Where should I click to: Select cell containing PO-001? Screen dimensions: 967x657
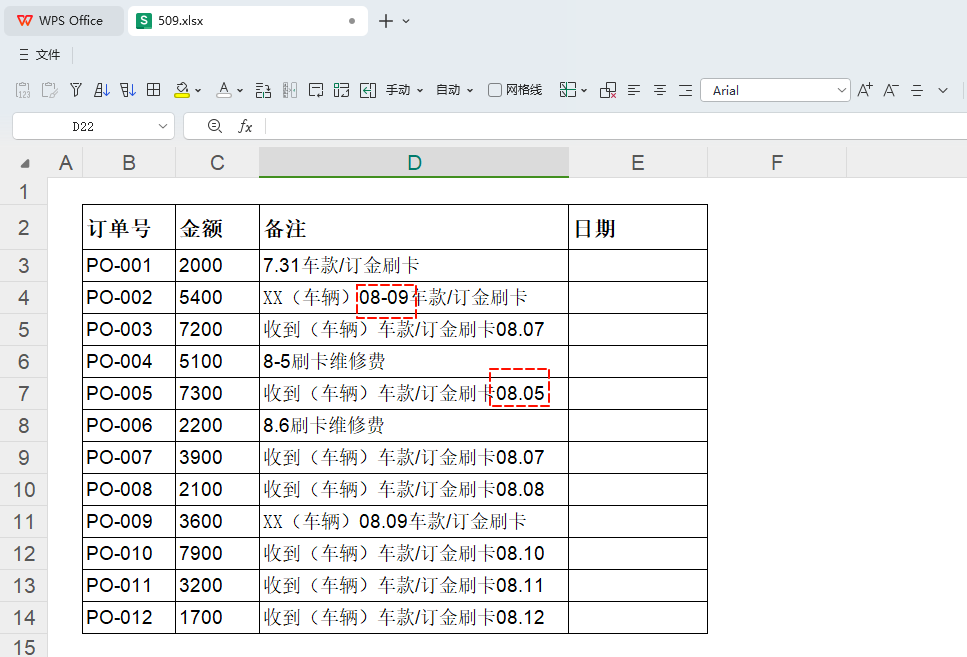[x=129, y=265]
